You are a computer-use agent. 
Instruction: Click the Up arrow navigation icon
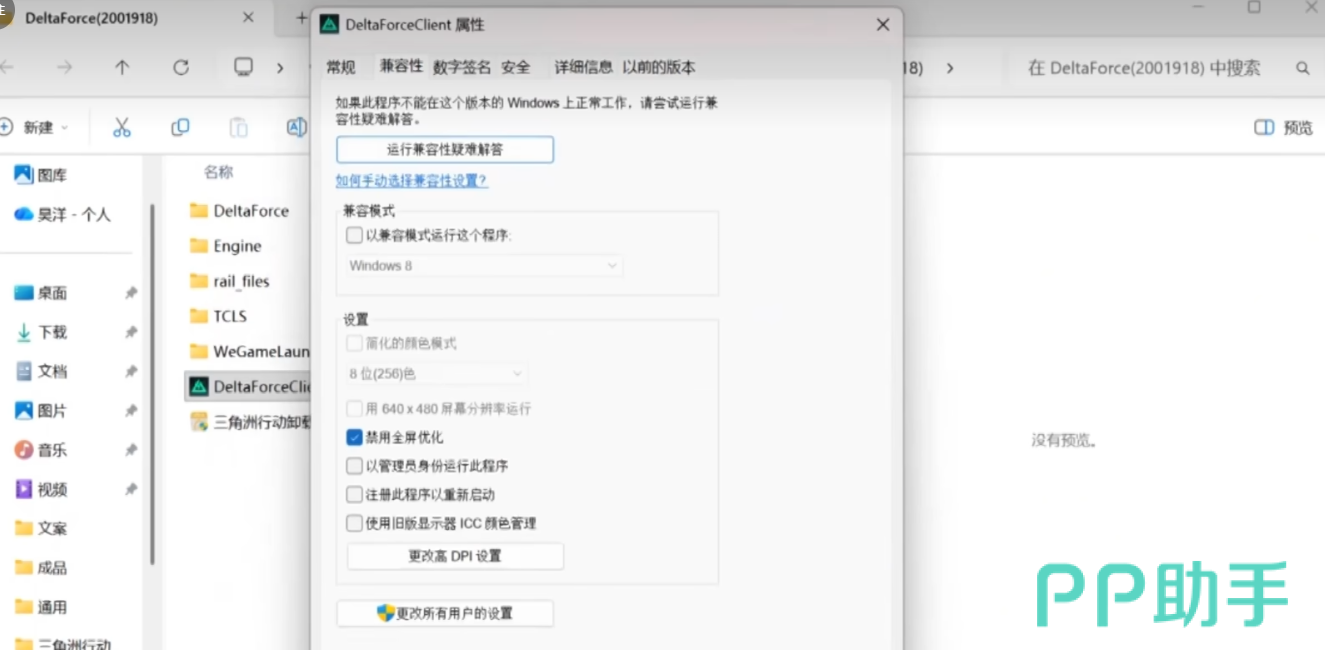(x=122, y=68)
